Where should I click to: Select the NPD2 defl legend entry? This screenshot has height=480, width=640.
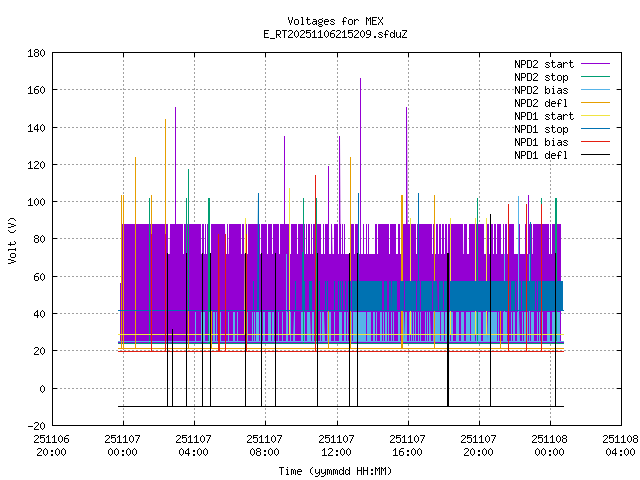point(541,103)
